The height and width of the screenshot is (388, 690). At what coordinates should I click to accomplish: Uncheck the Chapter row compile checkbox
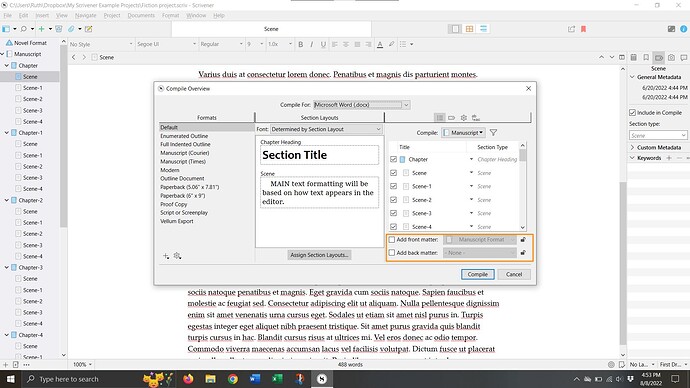click(x=393, y=159)
